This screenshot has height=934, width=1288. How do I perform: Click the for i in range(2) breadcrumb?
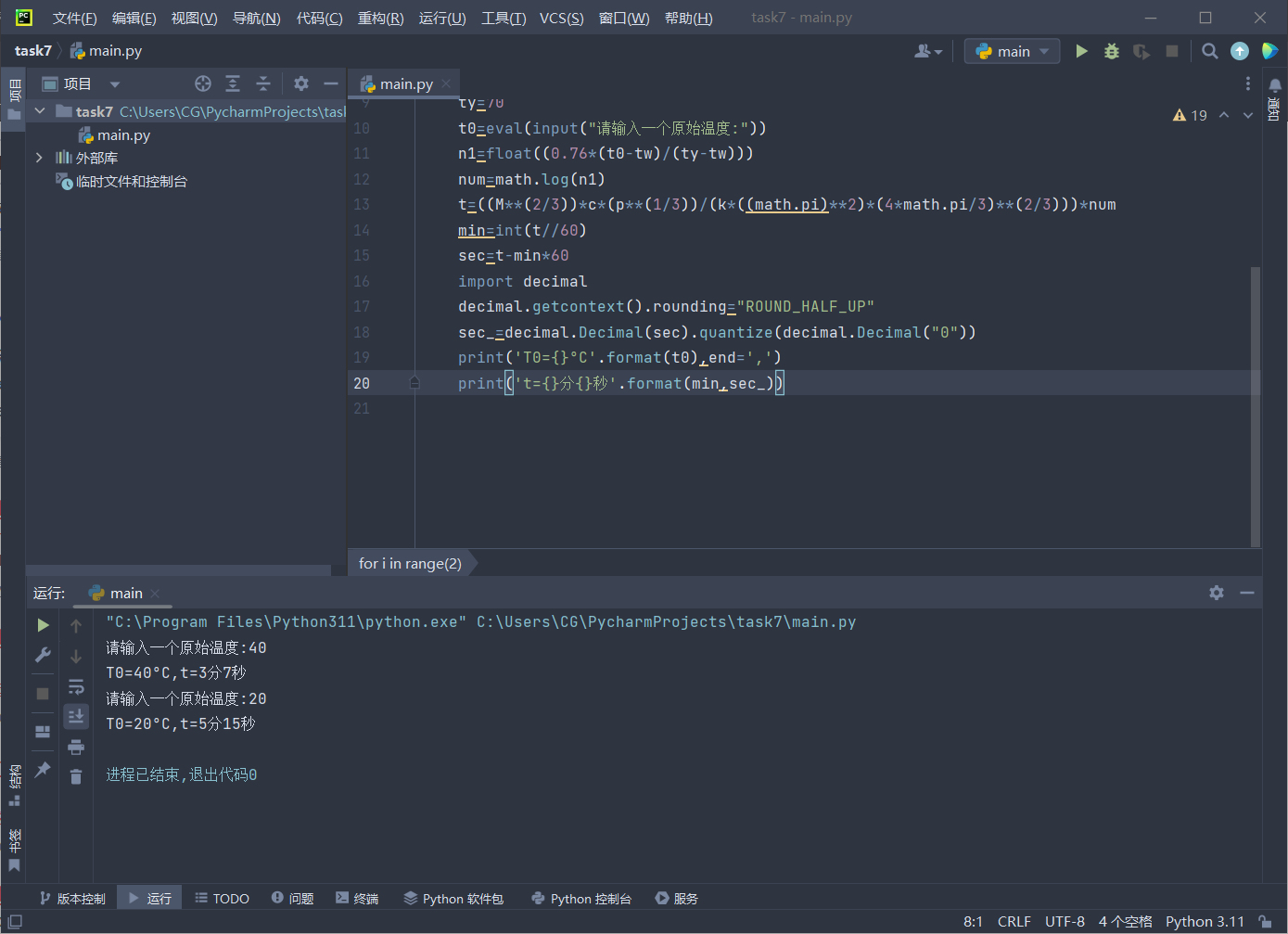(x=410, y=564)
